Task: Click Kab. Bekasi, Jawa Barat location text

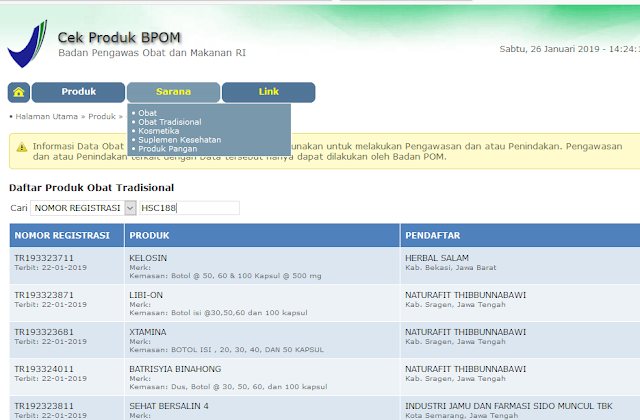Action: point(451,268)
